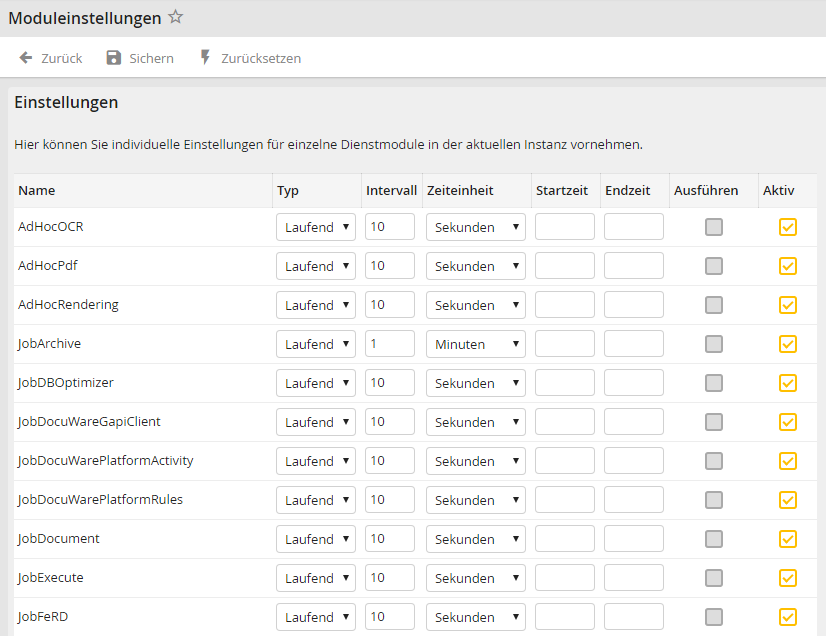Open the Typ dropdown for AdHocPdf
Image resolution: width=826 pixels, height=636 pixels.
pyautogui.click(x=316, y=266)
